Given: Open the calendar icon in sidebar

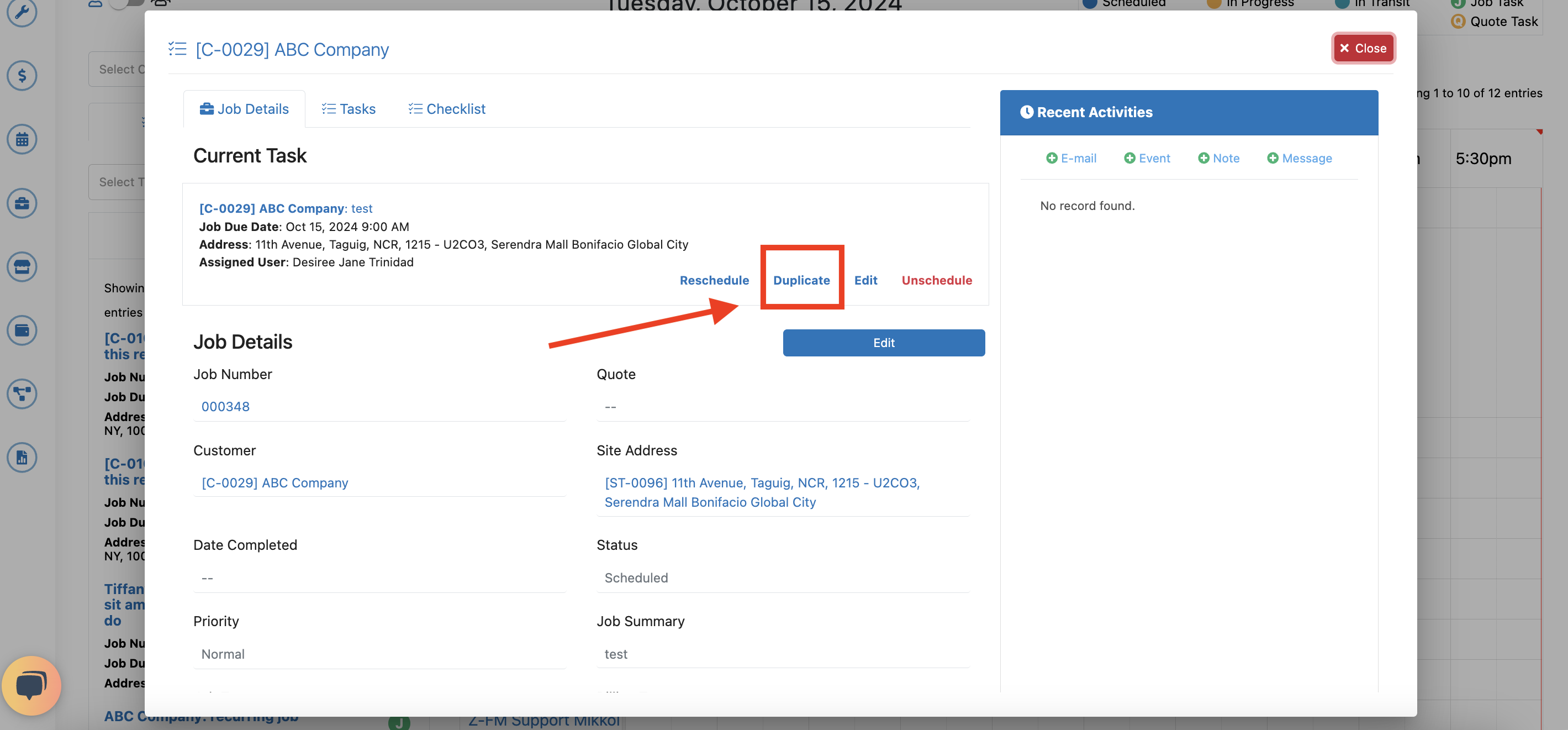Looking at the screenshot, I should coord(22,139).
